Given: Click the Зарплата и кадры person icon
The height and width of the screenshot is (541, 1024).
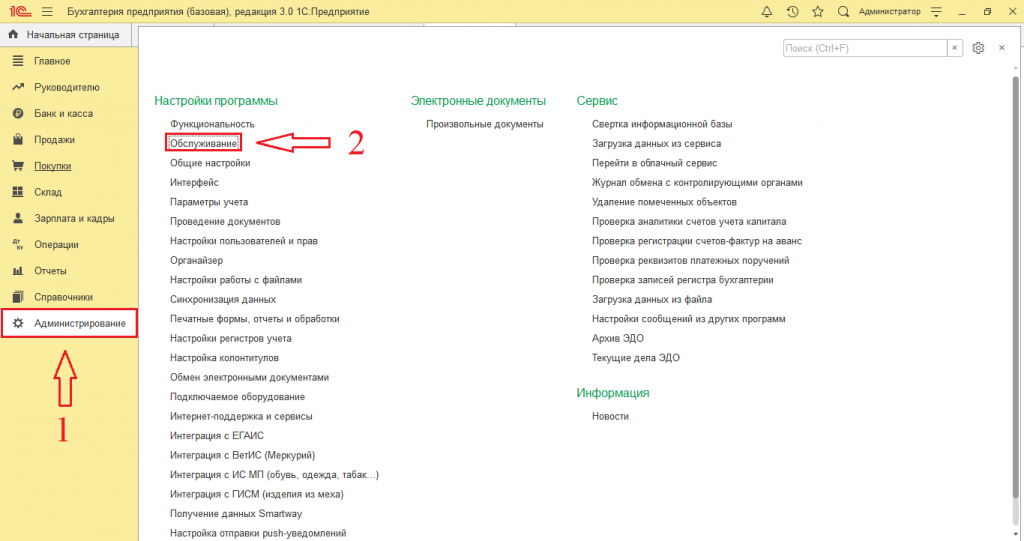Looking at the screenshot, I should 18,218.
